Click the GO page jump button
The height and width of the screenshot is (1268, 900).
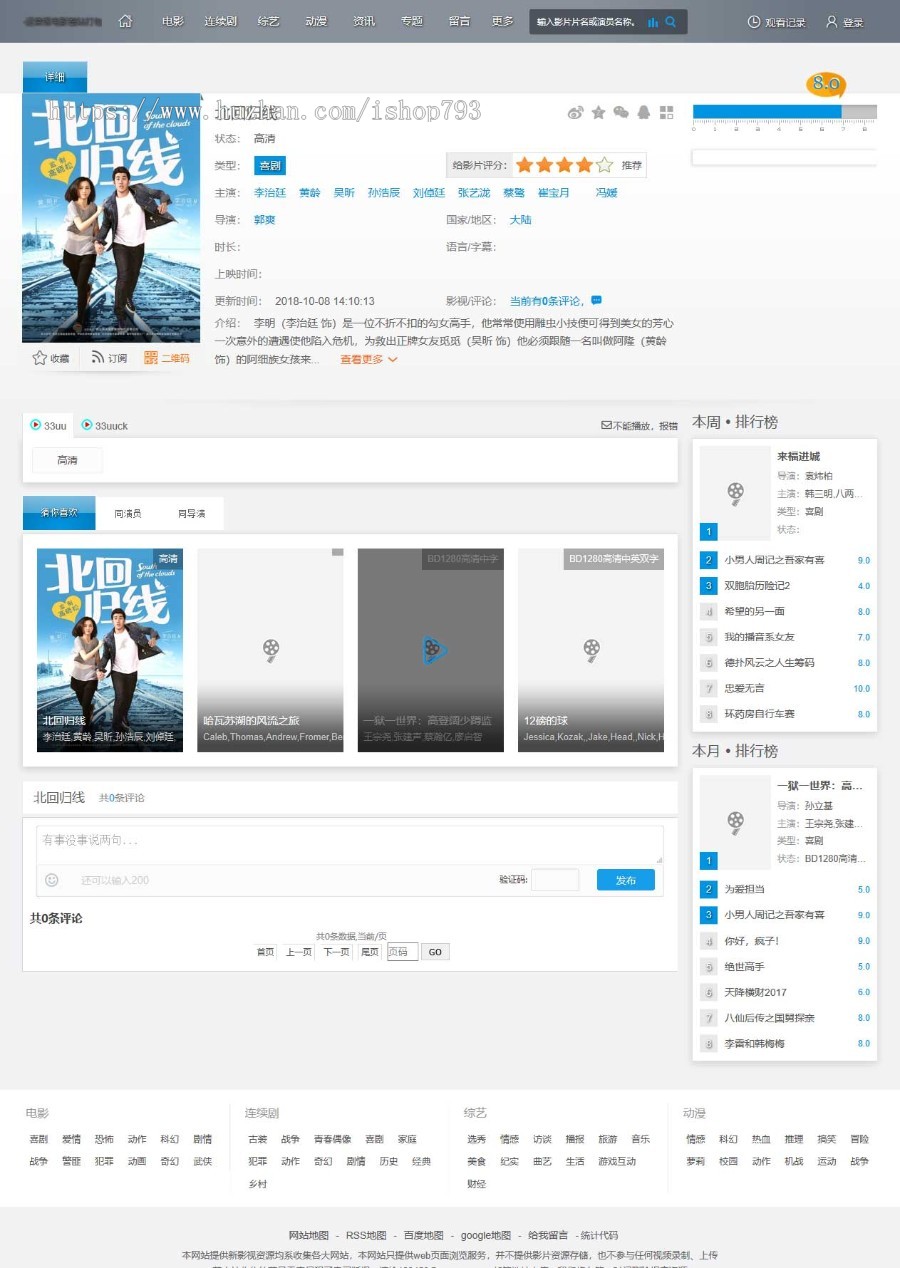(435, 952)
